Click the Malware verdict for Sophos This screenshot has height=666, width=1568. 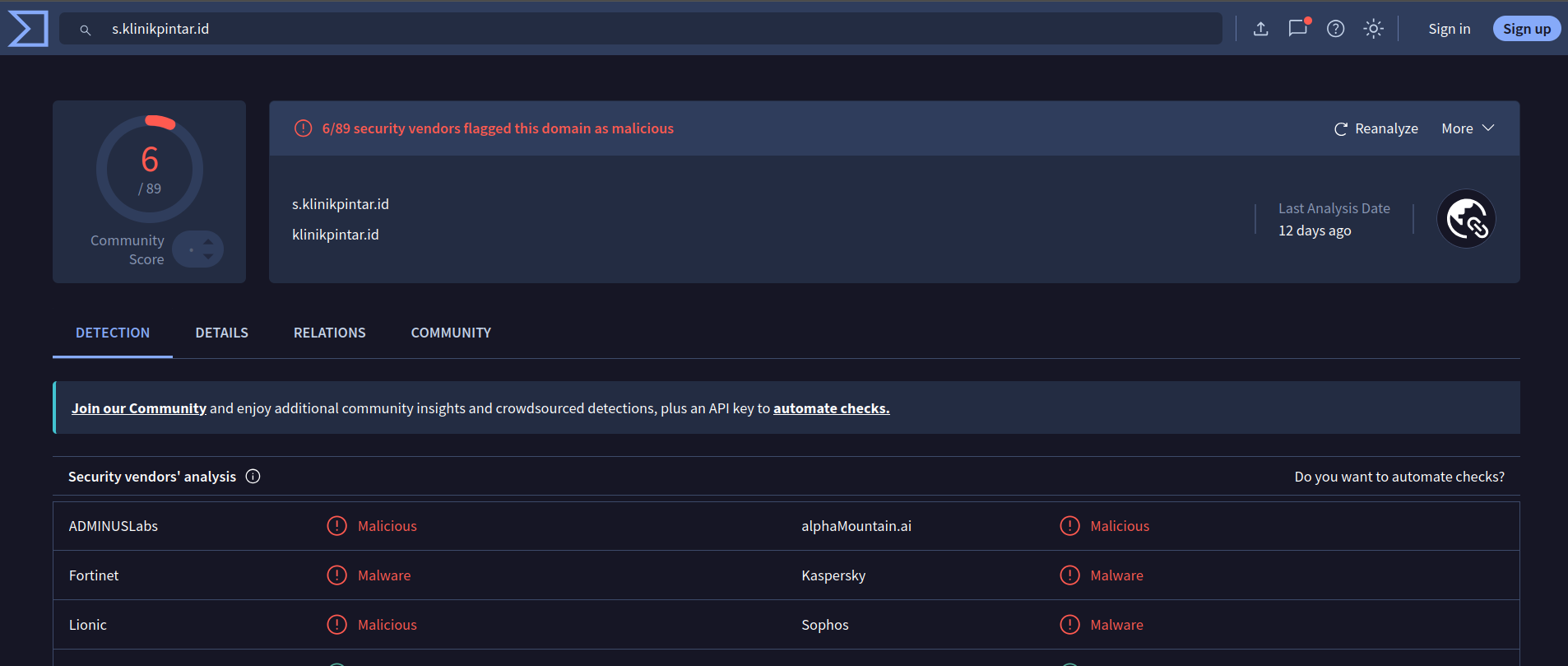pos(1116,625)
